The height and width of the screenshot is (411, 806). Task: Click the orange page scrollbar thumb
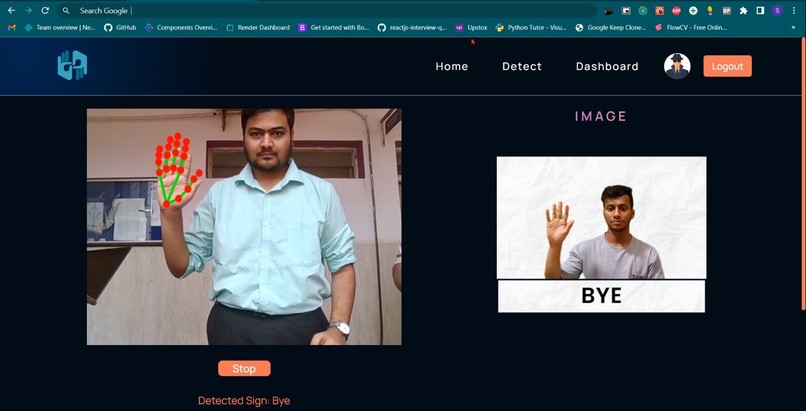coord(803,175)
